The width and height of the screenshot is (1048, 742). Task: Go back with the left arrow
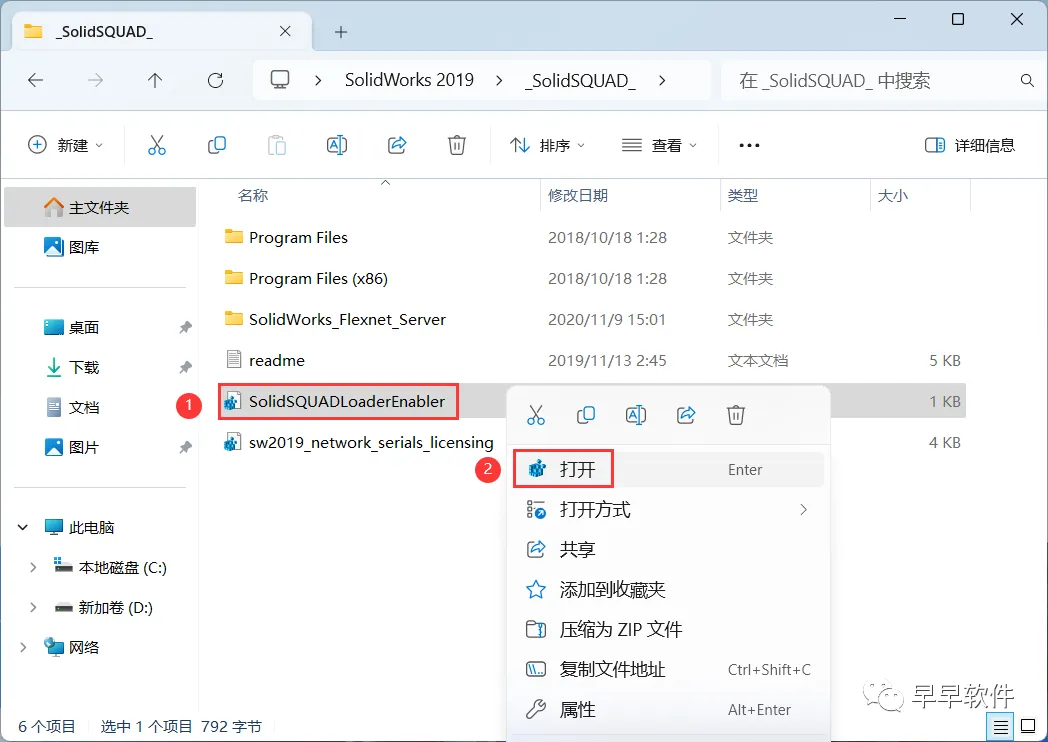tap(35, 81)
